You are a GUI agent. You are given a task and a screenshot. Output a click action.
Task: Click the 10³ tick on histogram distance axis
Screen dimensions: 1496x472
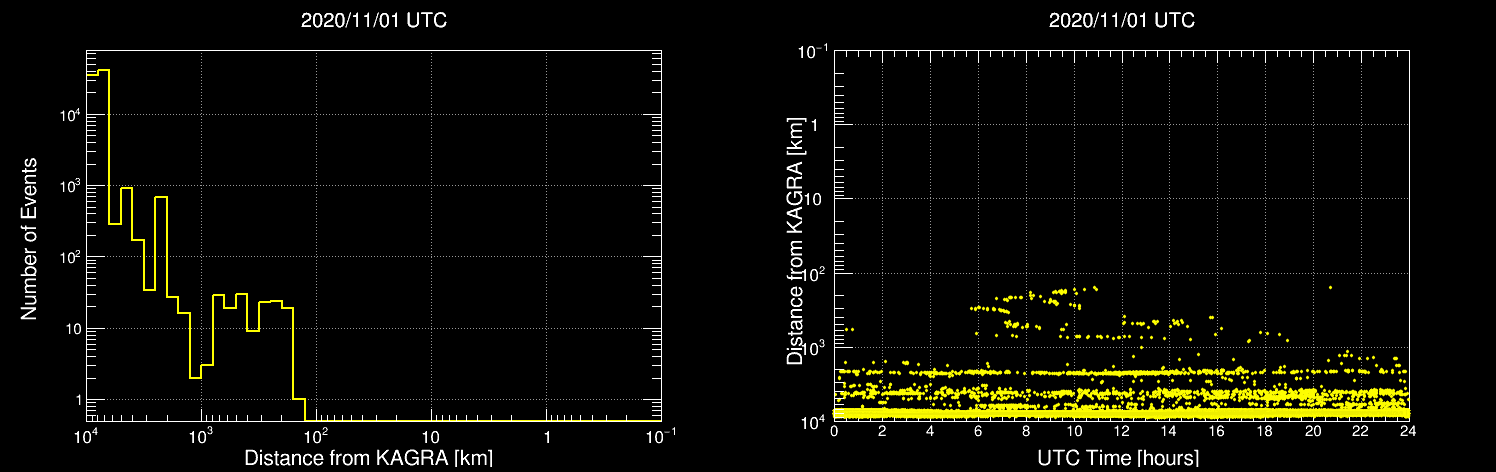point(201,435)
